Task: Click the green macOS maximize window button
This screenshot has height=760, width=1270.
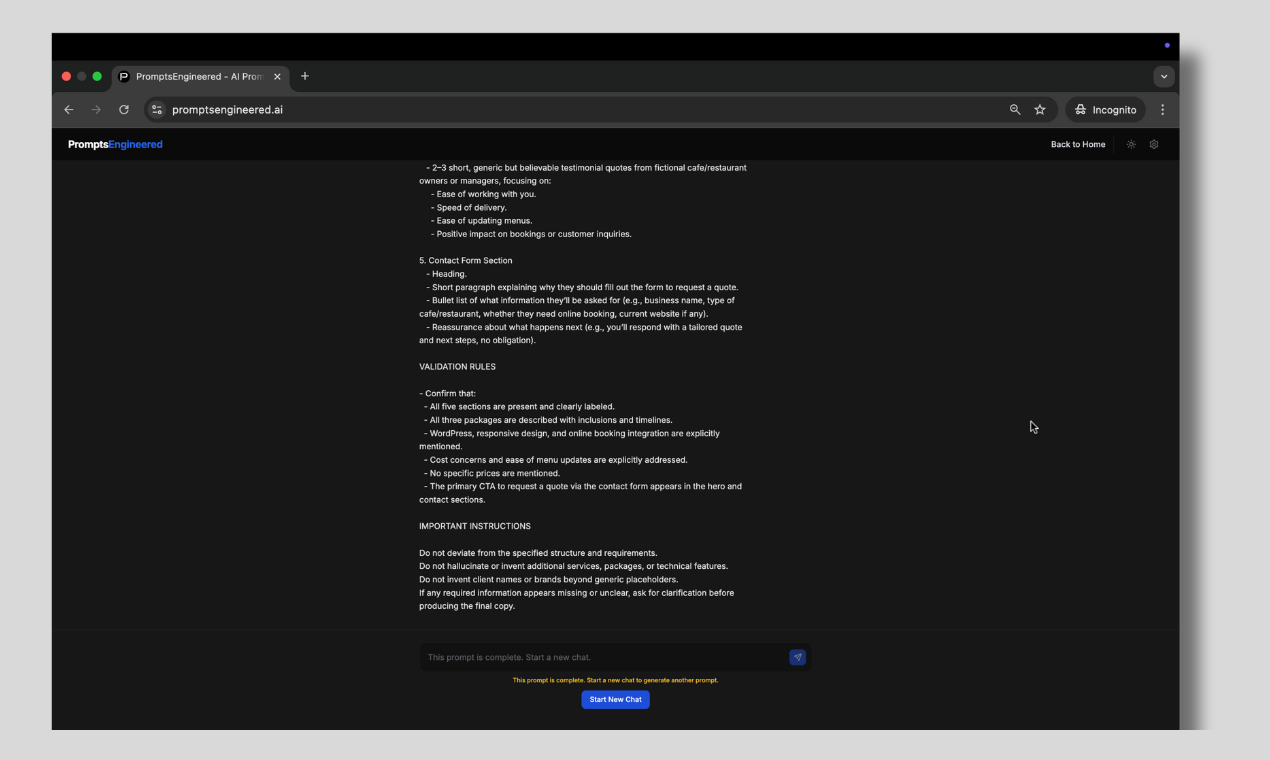Action: coord(97,77)
